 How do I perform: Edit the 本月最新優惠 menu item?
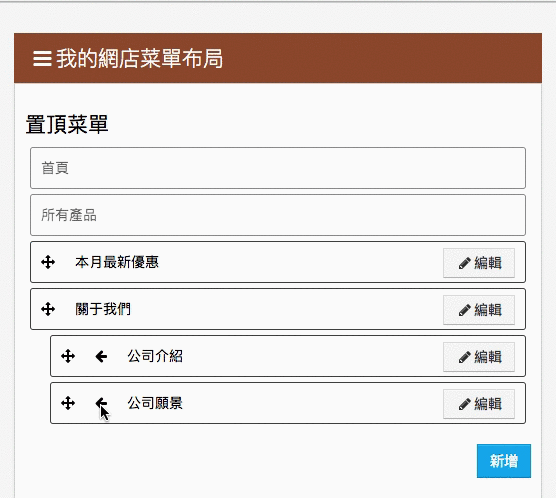click(479, 263)
